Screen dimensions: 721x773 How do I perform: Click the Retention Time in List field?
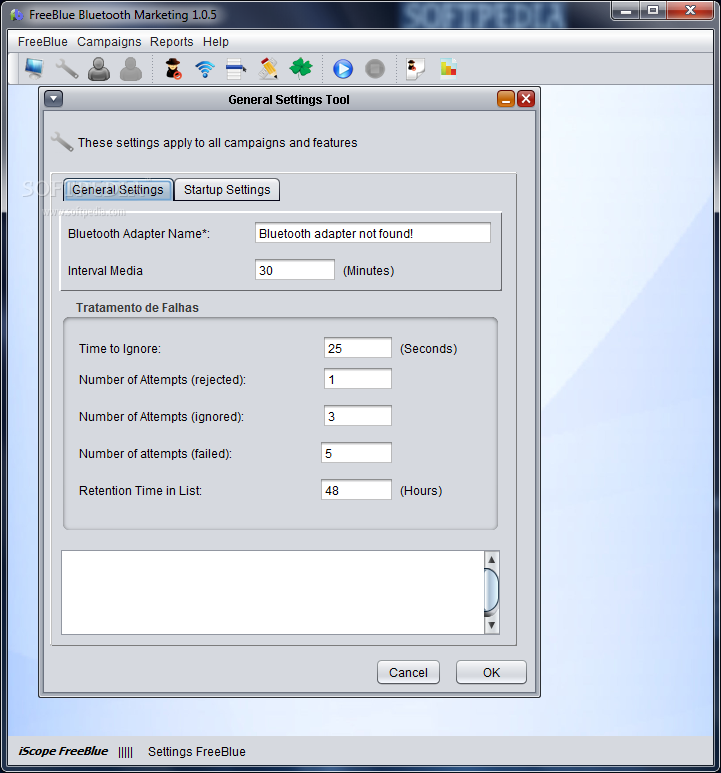(x=356, y=490)
